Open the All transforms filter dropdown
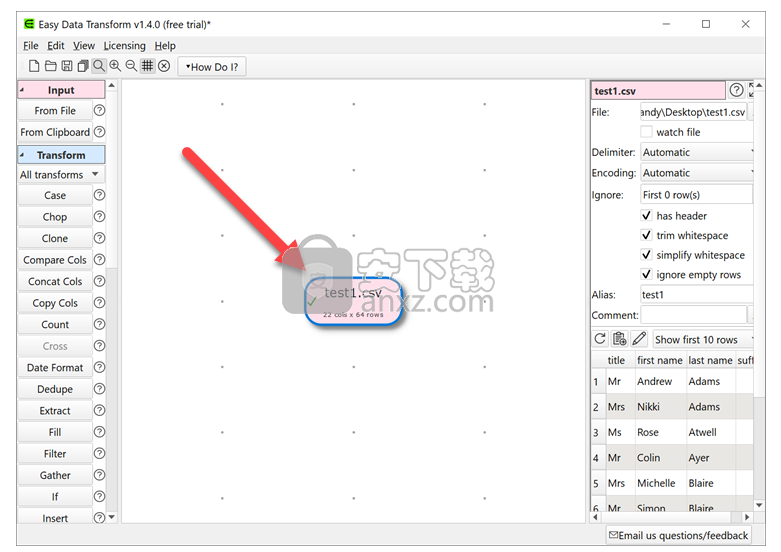Image resolution: width=781 pixels, height=552 pixels. point(61,174)
